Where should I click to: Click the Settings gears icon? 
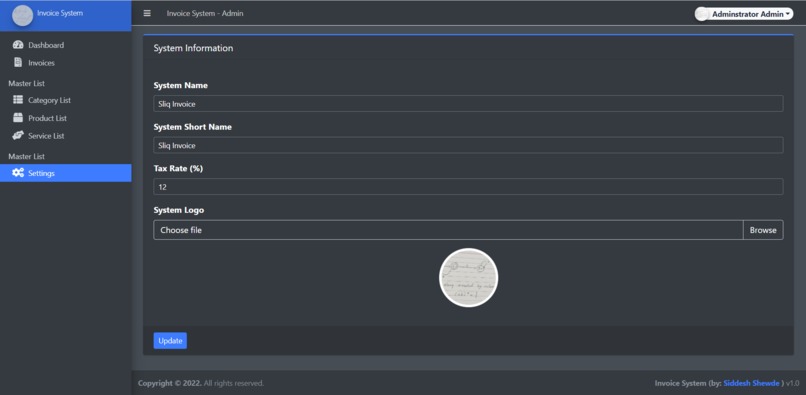click(x=18, y=173)
